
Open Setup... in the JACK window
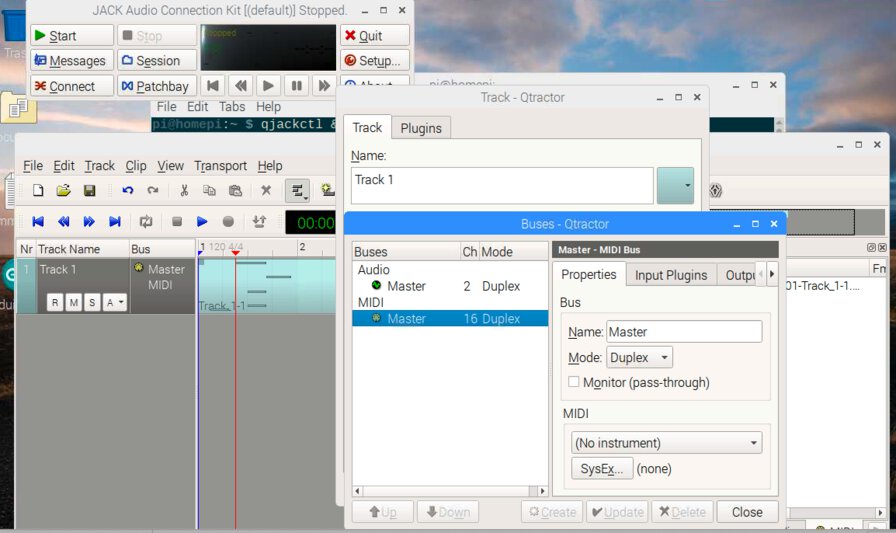point(375,61)
